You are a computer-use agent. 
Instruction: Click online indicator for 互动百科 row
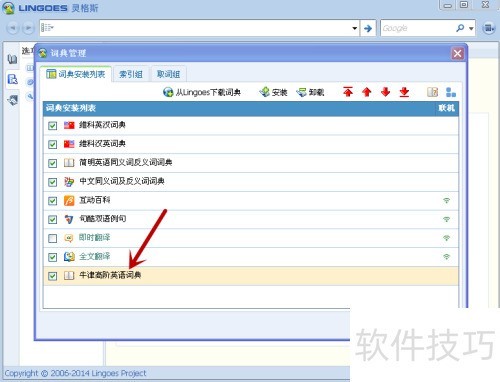(446, 200)
